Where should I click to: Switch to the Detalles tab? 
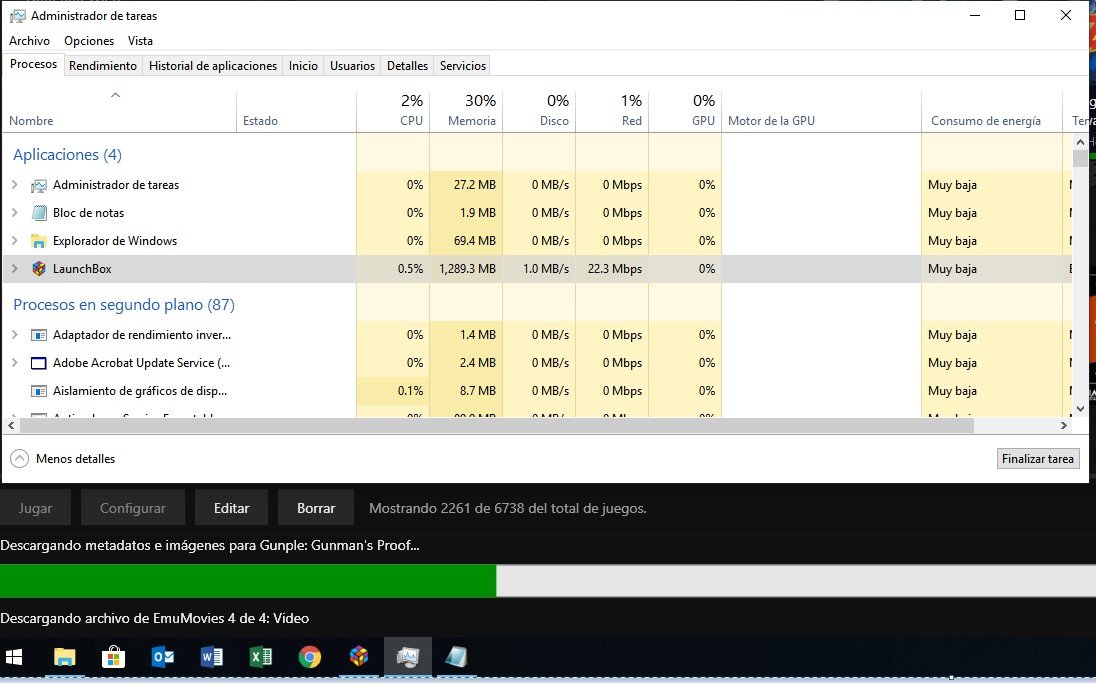408,66
